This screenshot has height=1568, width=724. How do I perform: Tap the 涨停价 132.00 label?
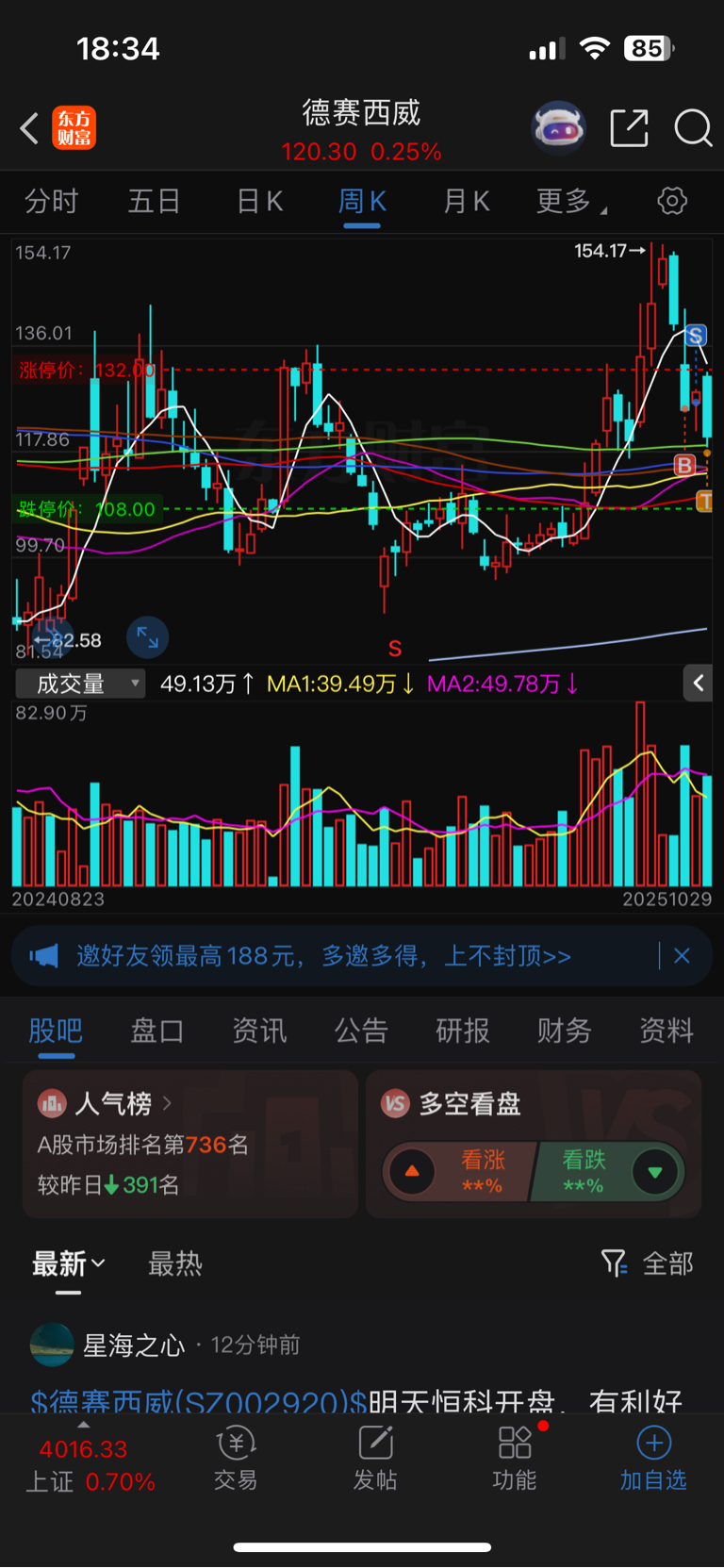86,370
